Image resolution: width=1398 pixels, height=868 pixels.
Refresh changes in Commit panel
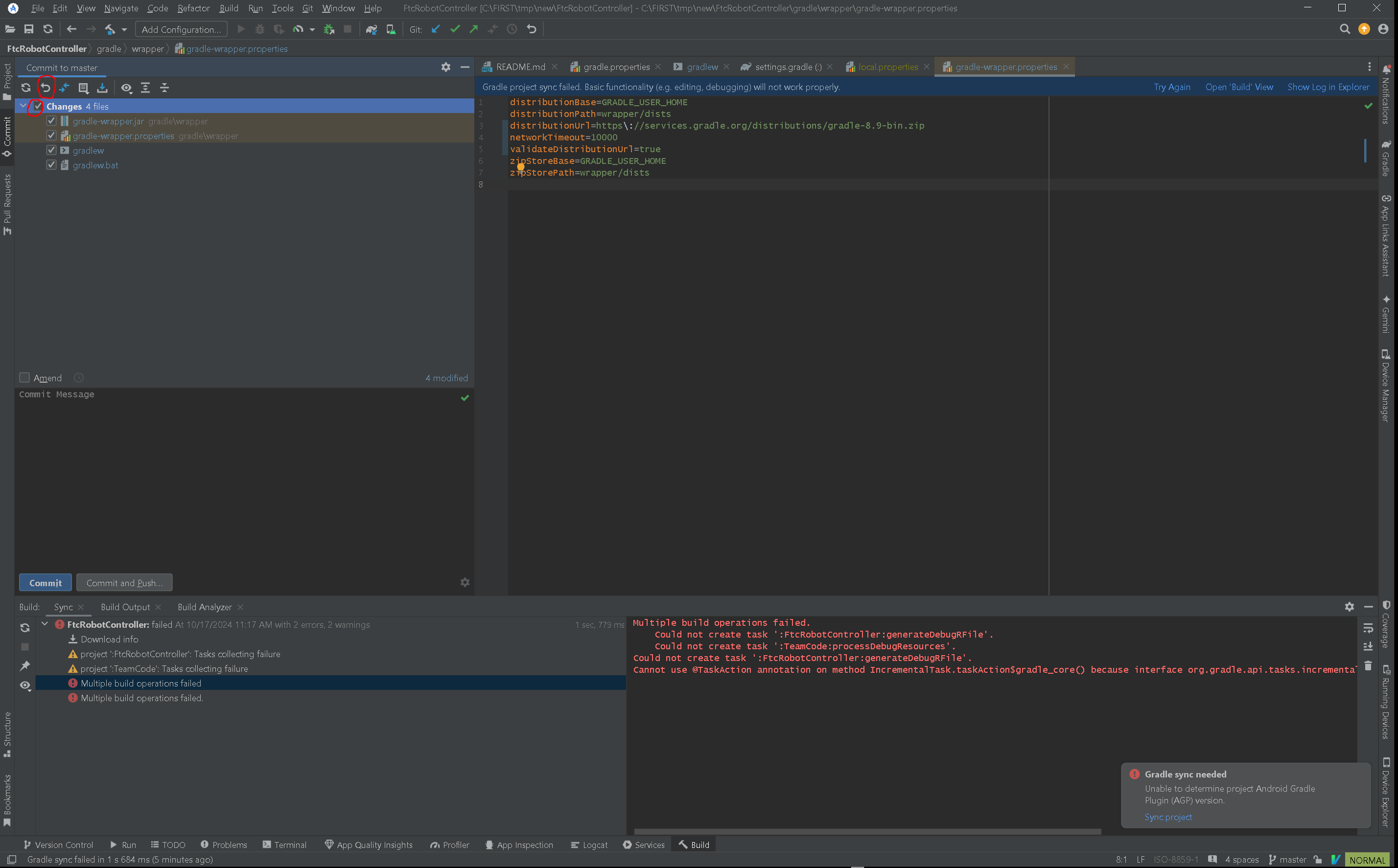26,88
